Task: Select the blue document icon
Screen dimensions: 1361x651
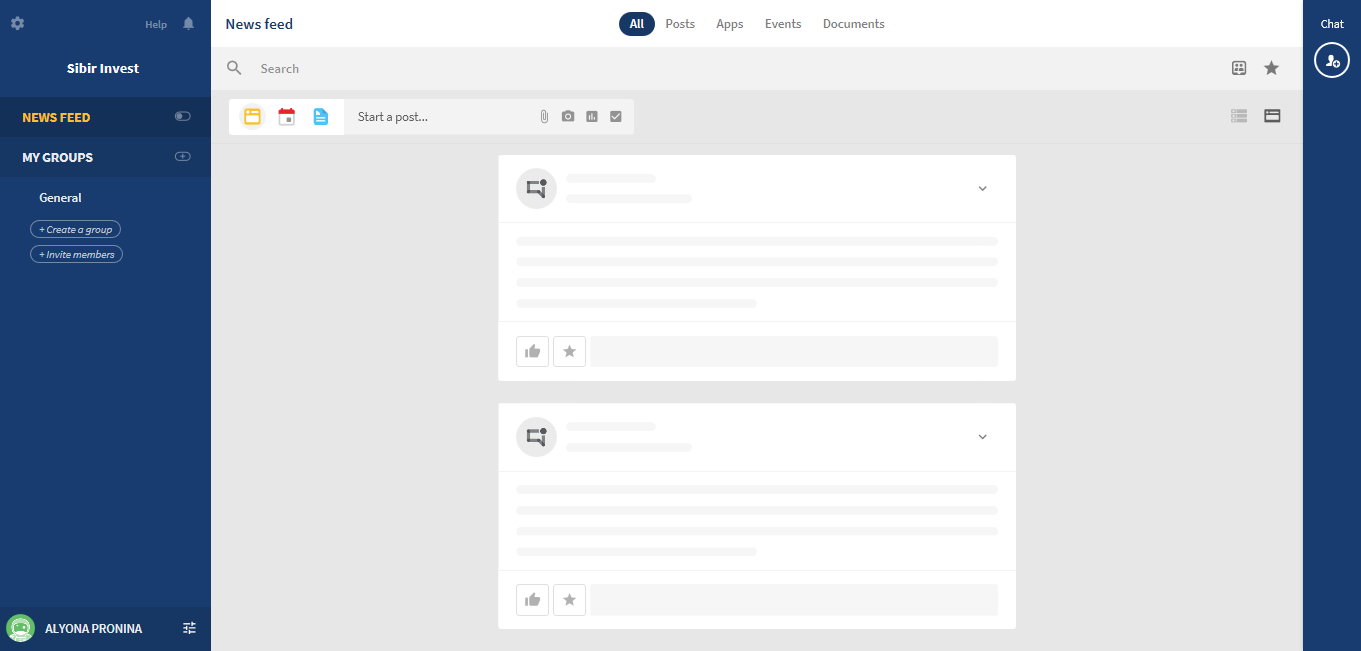Action: (x=320, y=117)
